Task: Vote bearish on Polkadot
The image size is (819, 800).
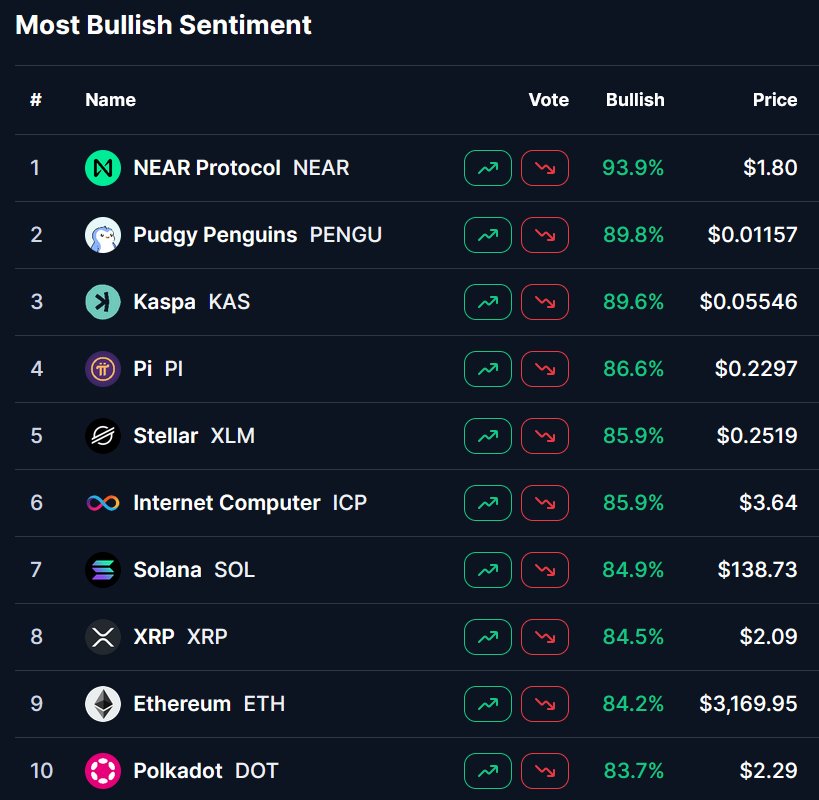Action: [x=545, y=771]
